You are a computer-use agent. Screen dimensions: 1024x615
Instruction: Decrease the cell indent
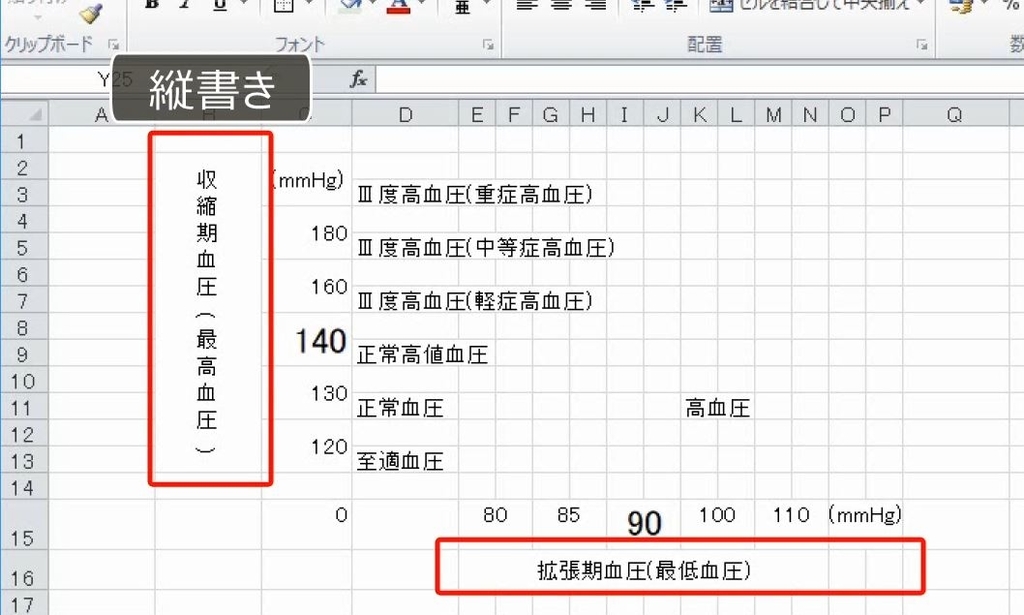(x=641, y=5)
